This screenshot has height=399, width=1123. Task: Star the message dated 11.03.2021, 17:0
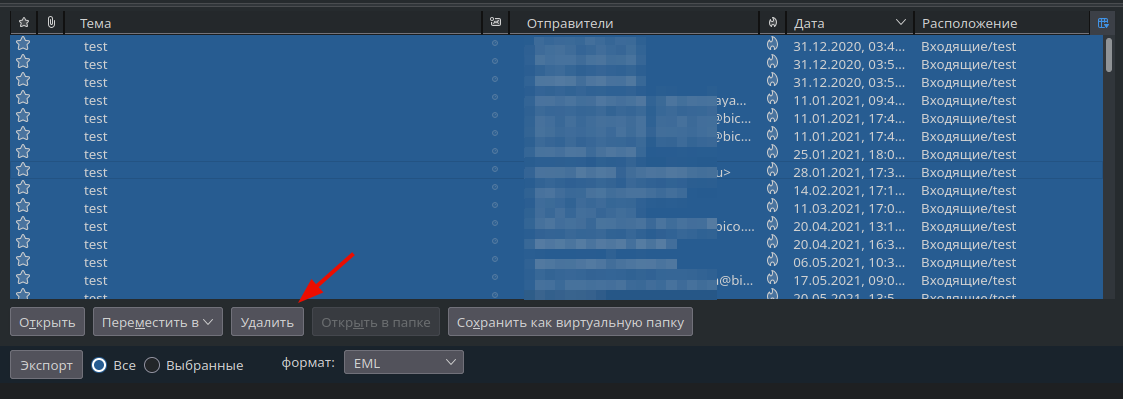pyautogui.click(x=23, y=206)
